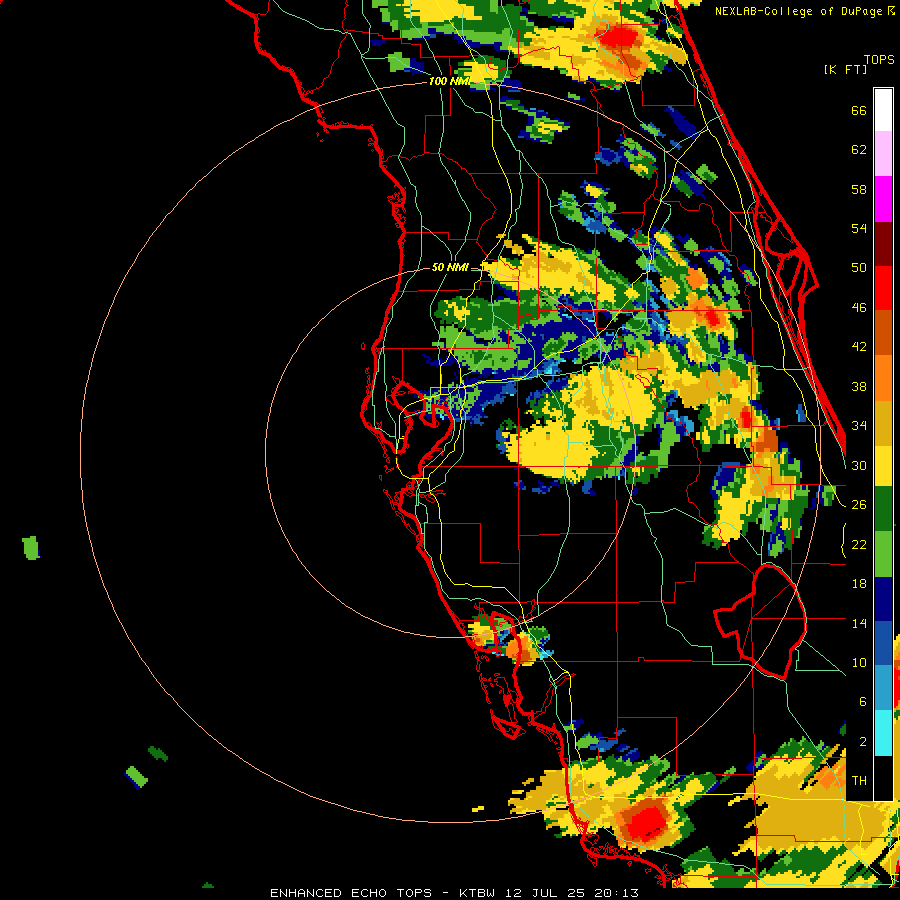This screenshot has width=900, height=900.
Task: Pick the magenta swatch in the color scale
Action: (x=883, y=199)
